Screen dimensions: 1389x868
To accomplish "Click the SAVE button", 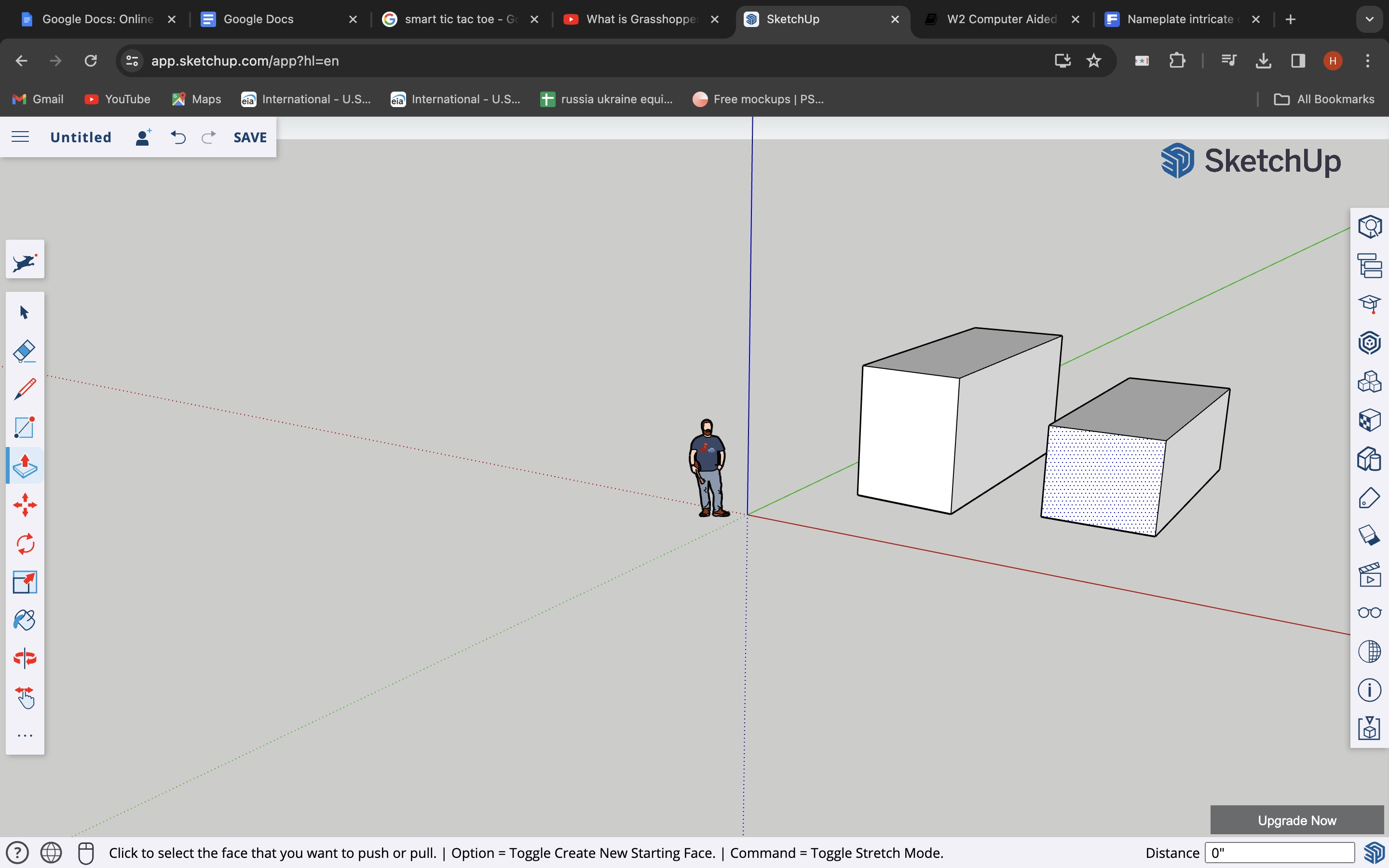I will pos(250,137).
